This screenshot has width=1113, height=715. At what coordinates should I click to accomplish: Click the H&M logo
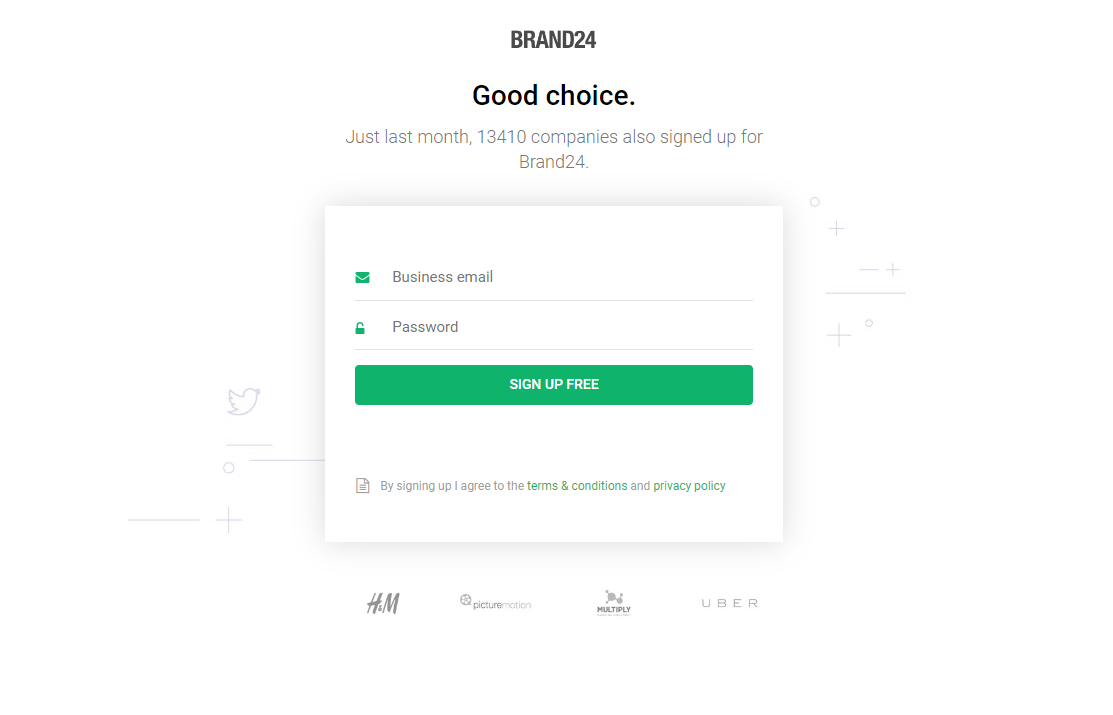tap(383, 604)
